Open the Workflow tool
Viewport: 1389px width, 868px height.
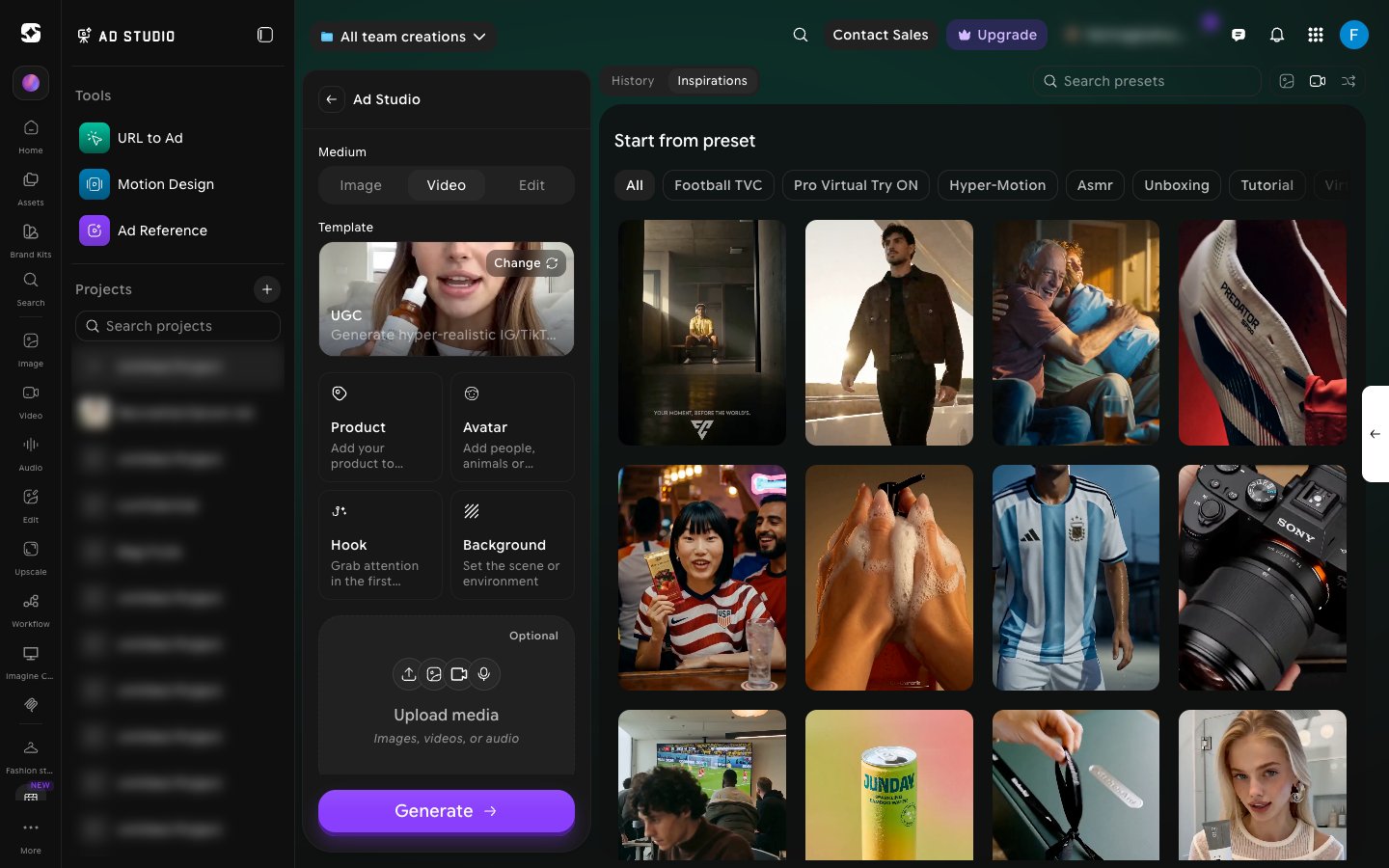pyautogui.click(x=31, y=610)
